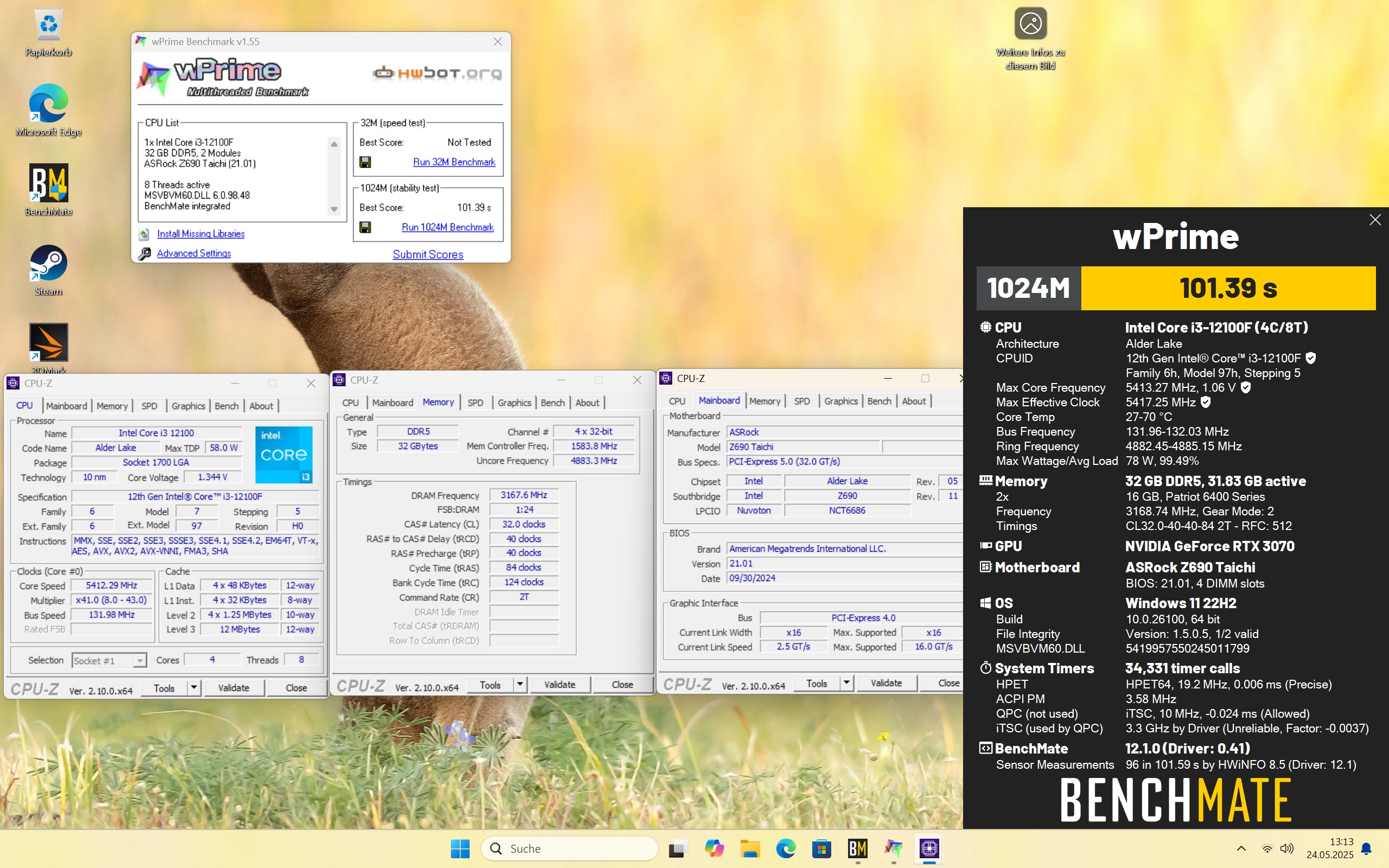
Task: Click the Run 1024M Benchmark link
Action: click(448, 227)
